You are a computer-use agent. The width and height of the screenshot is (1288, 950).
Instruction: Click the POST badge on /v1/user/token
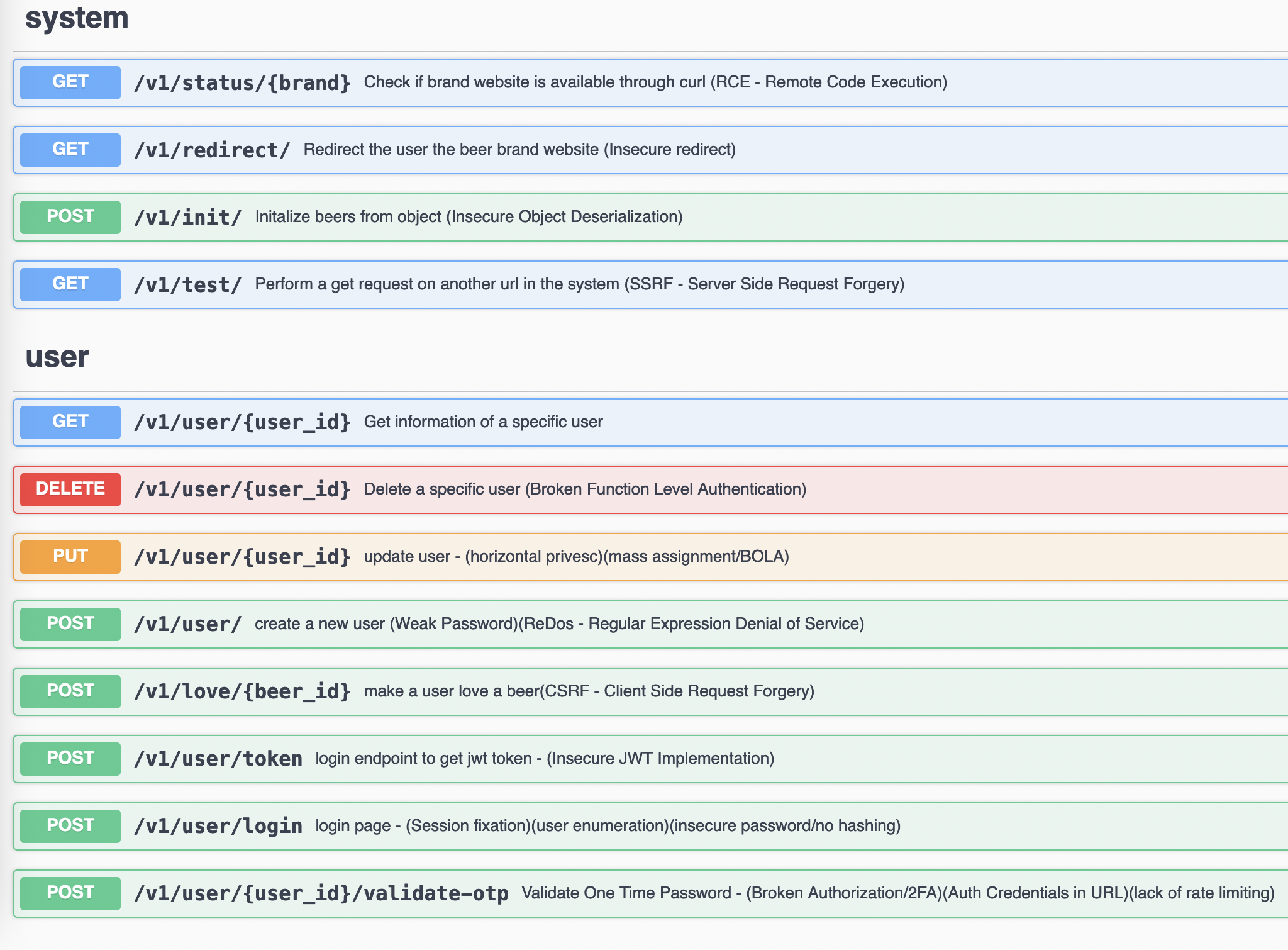click(69, 758)
